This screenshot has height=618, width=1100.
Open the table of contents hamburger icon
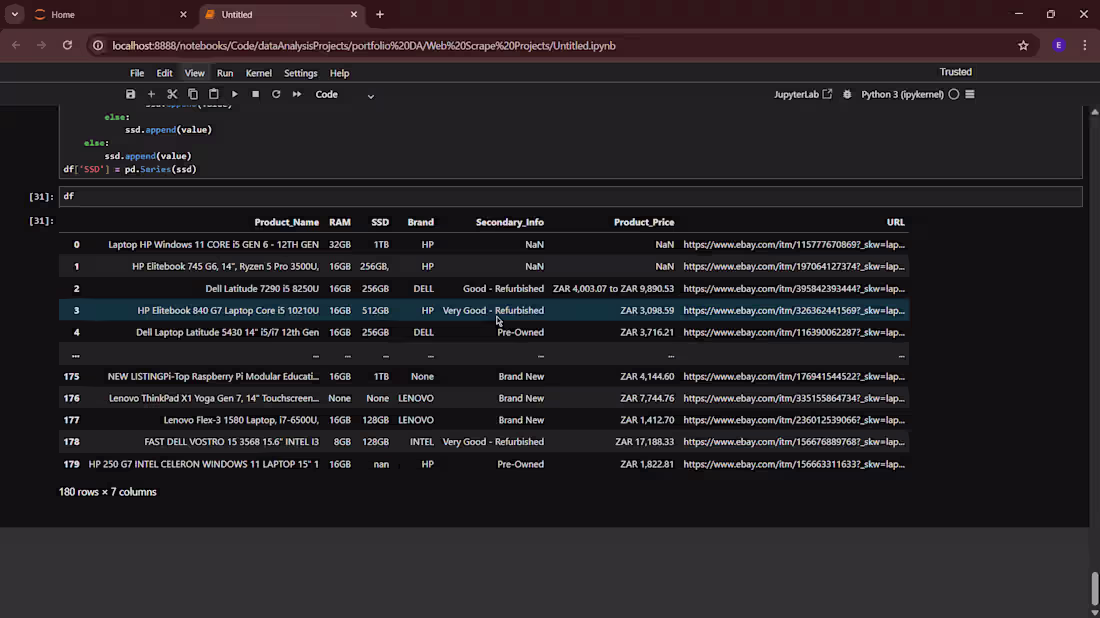[970, 94]
